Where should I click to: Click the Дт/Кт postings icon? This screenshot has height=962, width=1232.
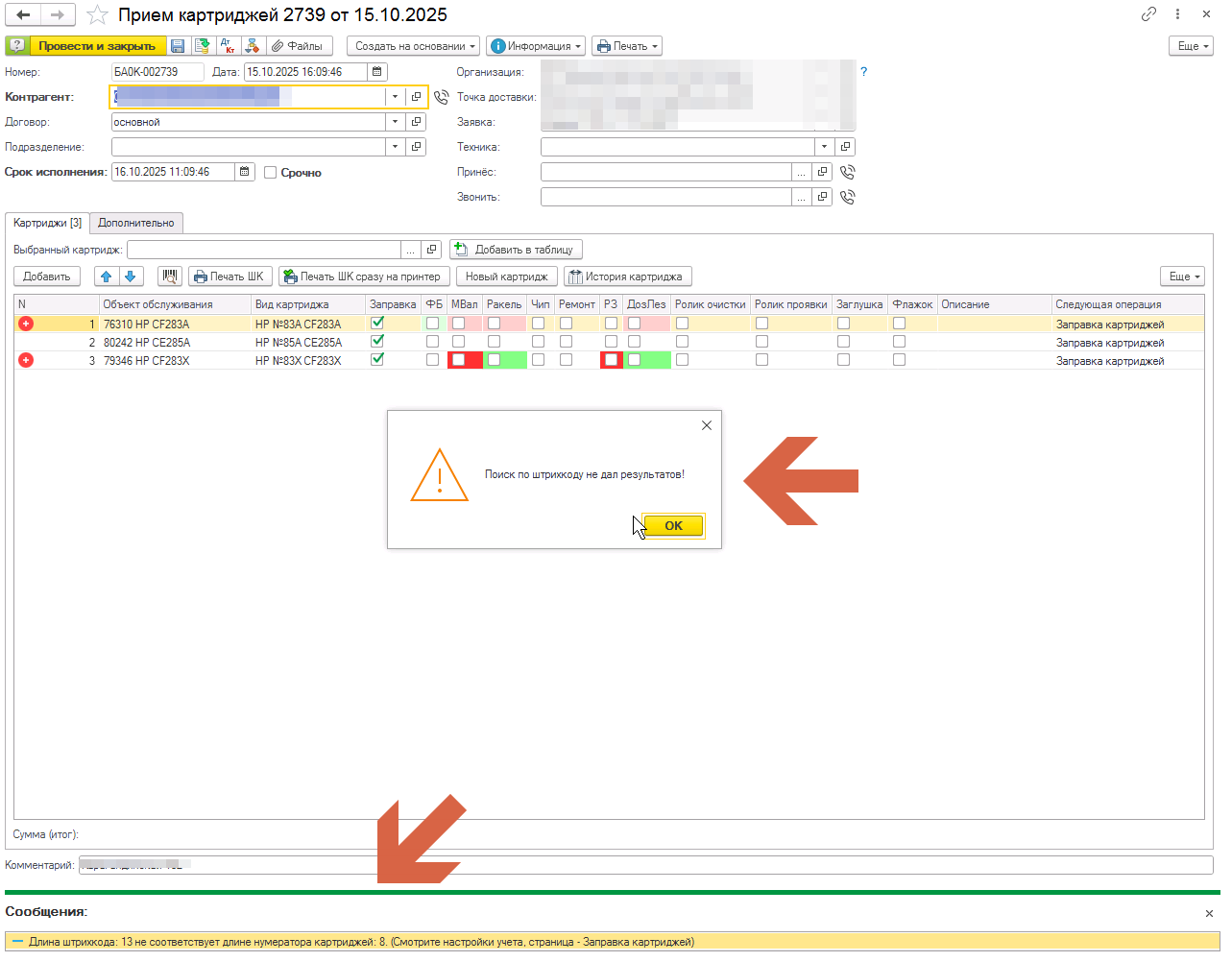(x=228, y=46)
